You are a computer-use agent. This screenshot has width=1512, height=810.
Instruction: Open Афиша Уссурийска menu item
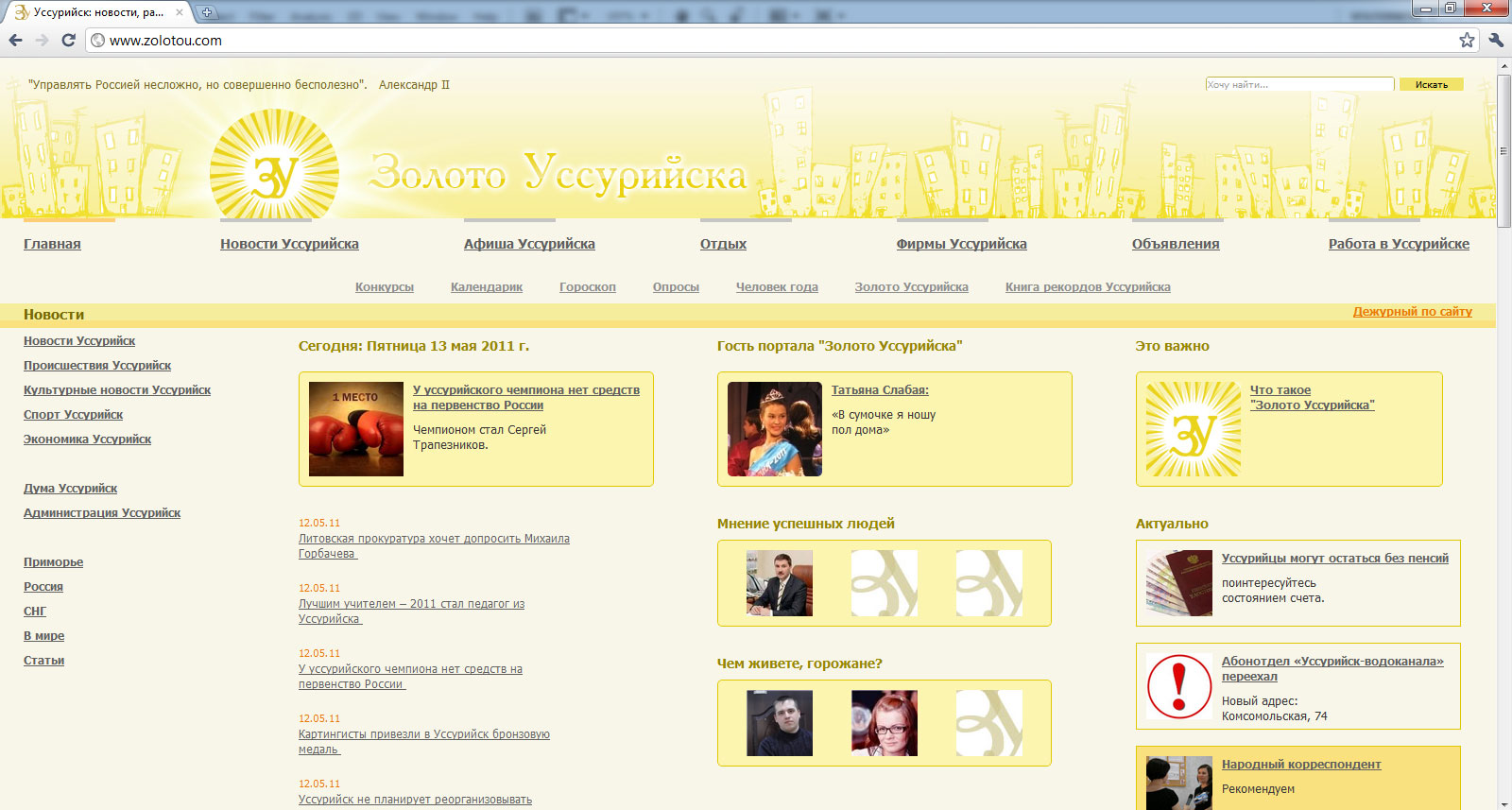[x=529, y=244]
